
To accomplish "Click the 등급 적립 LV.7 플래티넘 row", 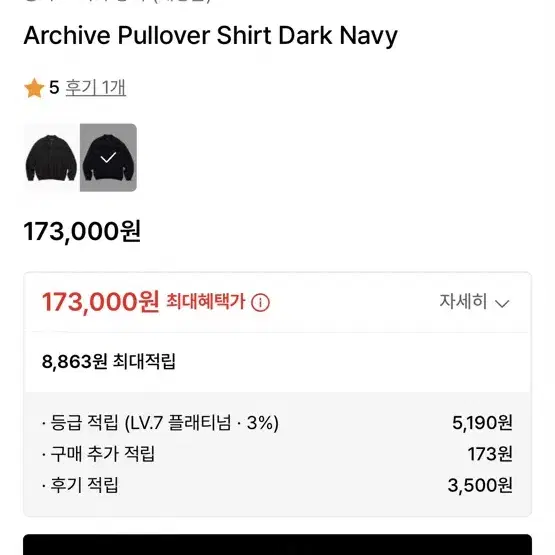I will click(278, 423).
